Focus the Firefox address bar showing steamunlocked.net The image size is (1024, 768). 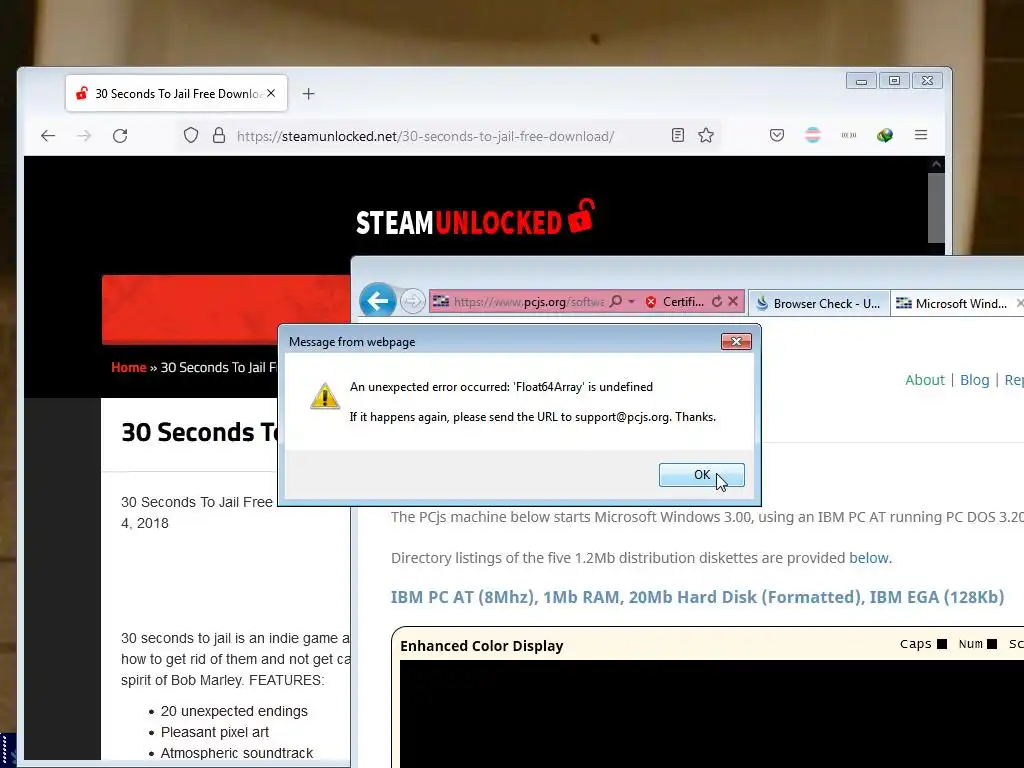pos(424,136)
